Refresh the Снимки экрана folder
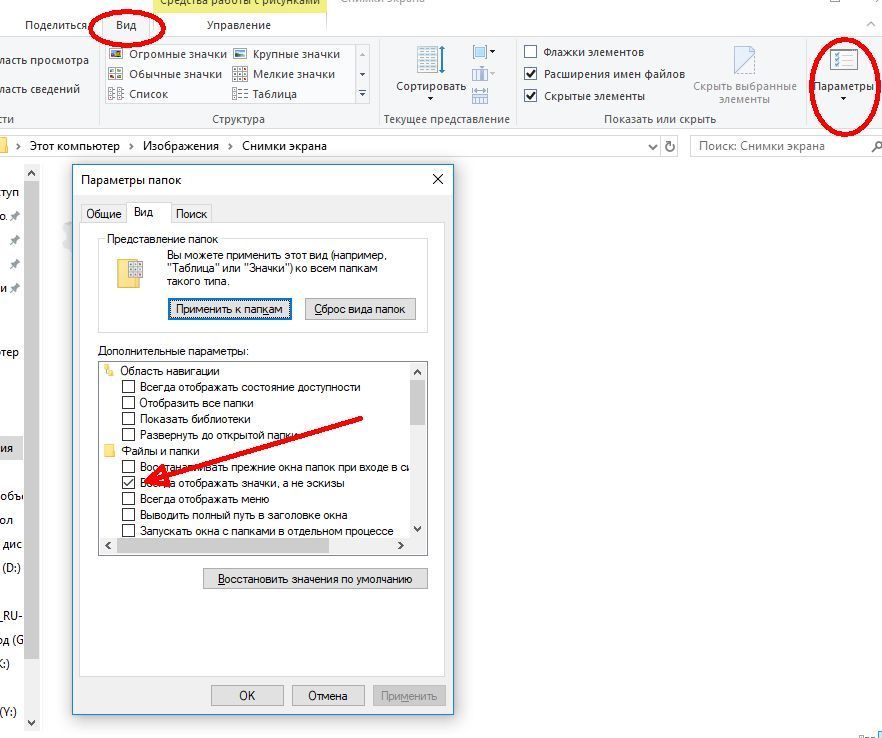 [669, 146]
